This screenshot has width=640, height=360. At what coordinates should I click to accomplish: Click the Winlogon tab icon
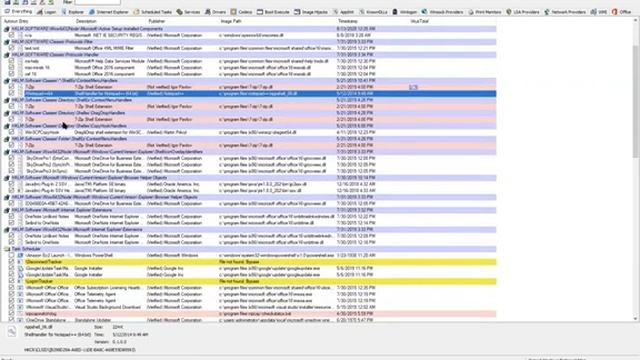click(395, 12)
